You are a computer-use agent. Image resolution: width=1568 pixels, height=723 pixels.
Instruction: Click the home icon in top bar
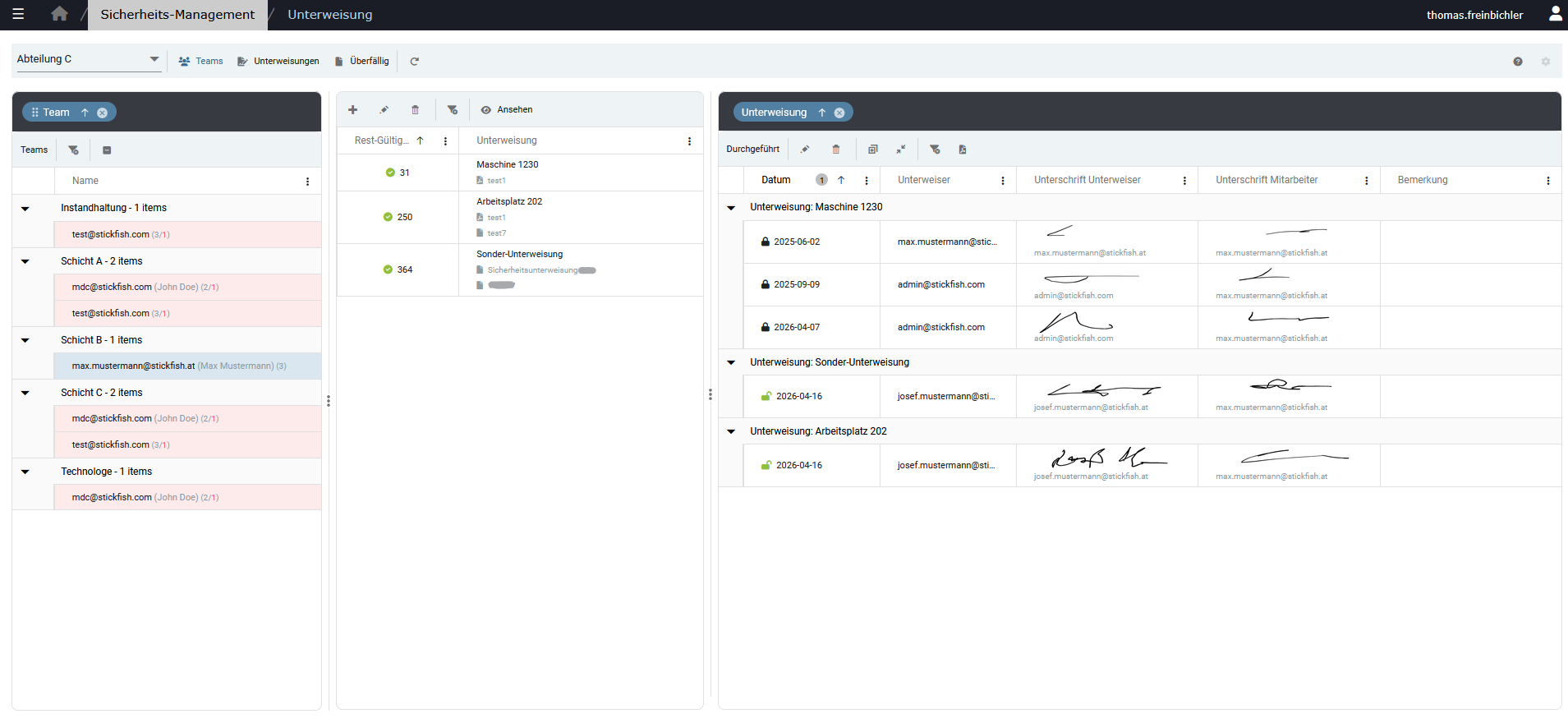(59, 14)
